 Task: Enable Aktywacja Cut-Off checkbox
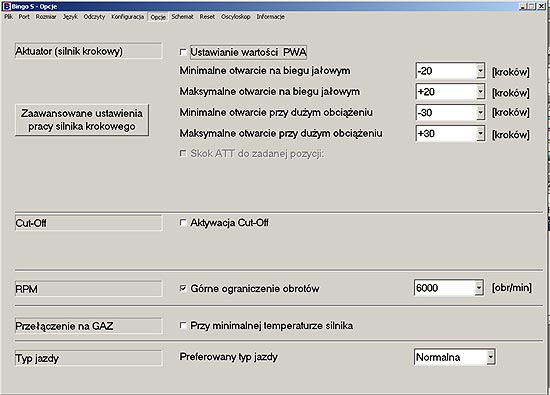(x=183, y=222)
